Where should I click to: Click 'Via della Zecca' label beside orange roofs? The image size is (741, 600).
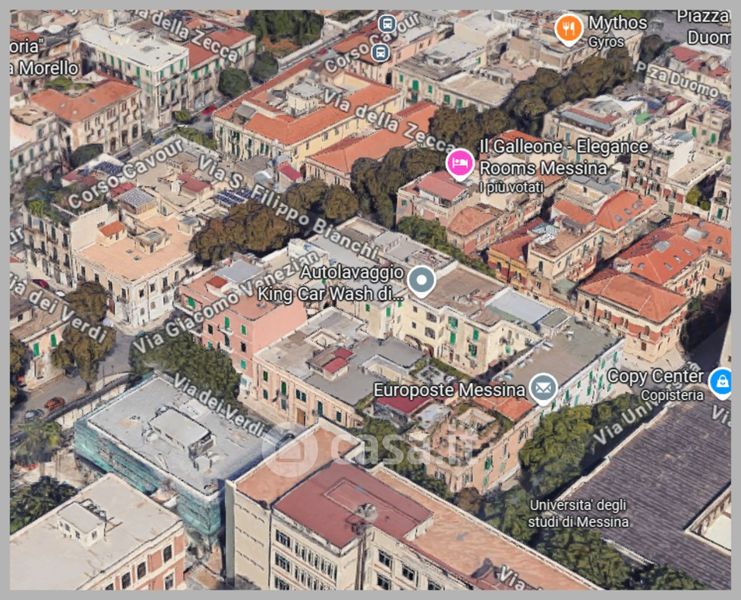pos(388,119)
